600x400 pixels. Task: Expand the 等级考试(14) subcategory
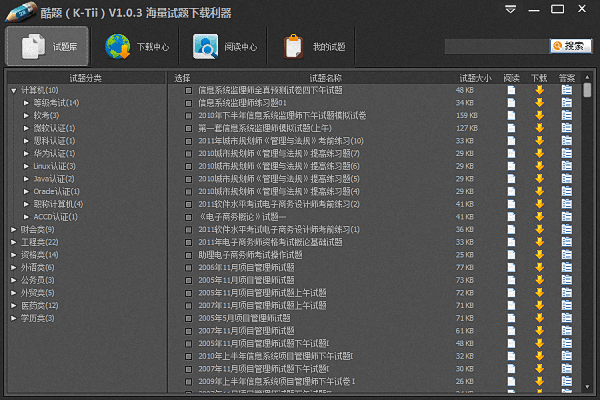27,102
